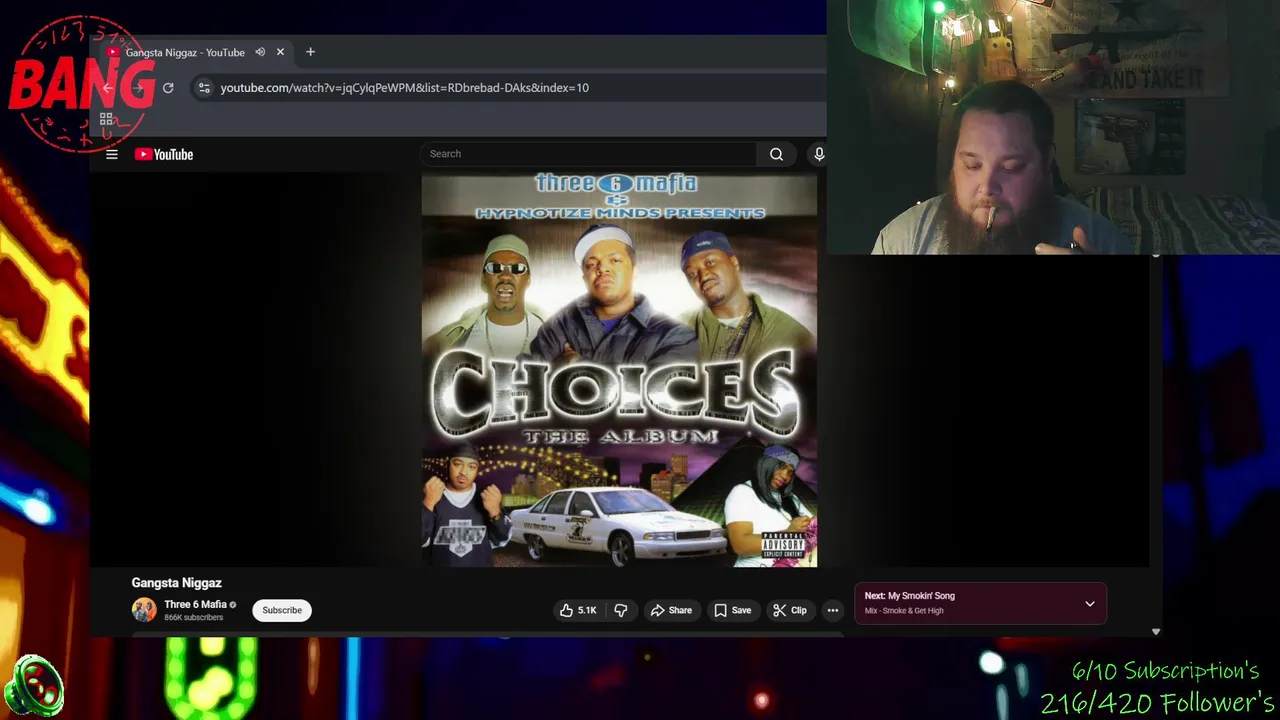Mute the tab using the speaker icon
The width and height of the screenshot is (1280, 720).
(x=260, y=52)
